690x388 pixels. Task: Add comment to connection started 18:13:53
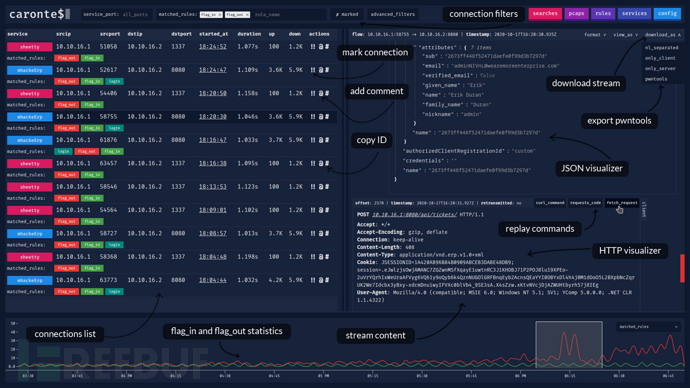[320, 187]
